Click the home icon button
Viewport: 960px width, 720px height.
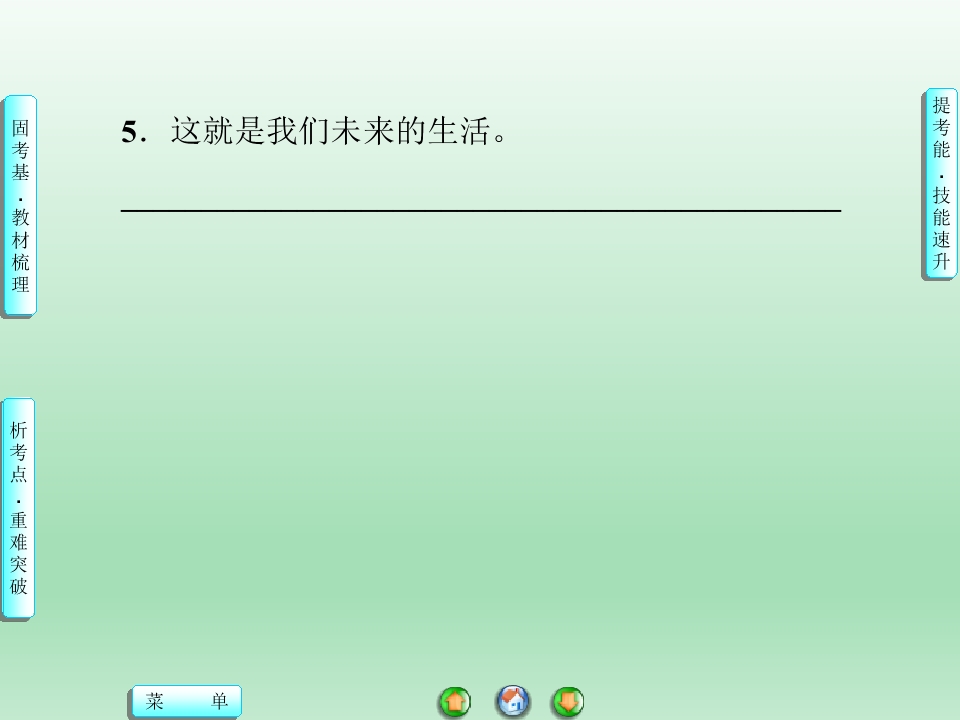pos(512,702)
